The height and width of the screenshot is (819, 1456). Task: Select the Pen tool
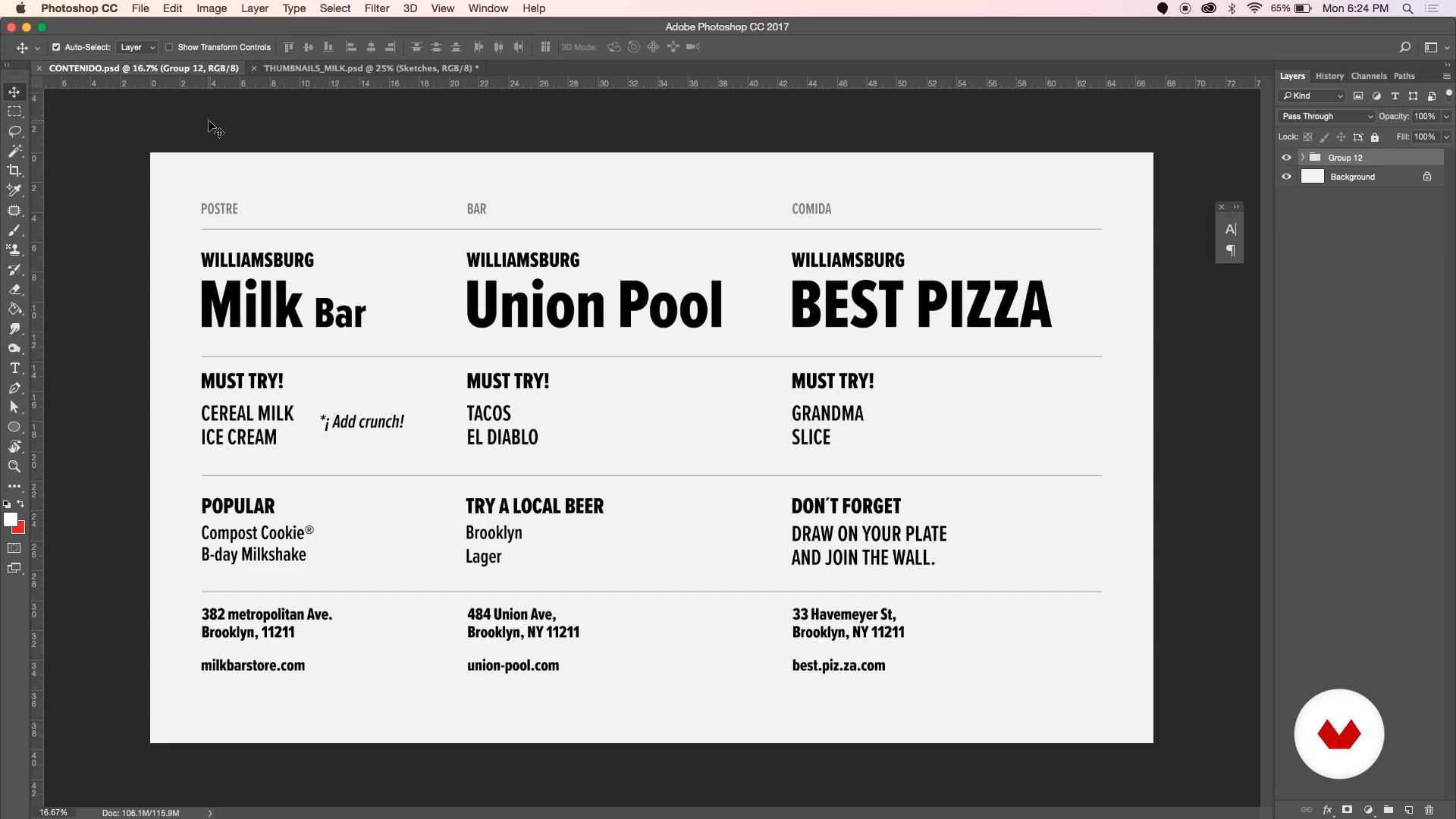click(x=14, y=388)
